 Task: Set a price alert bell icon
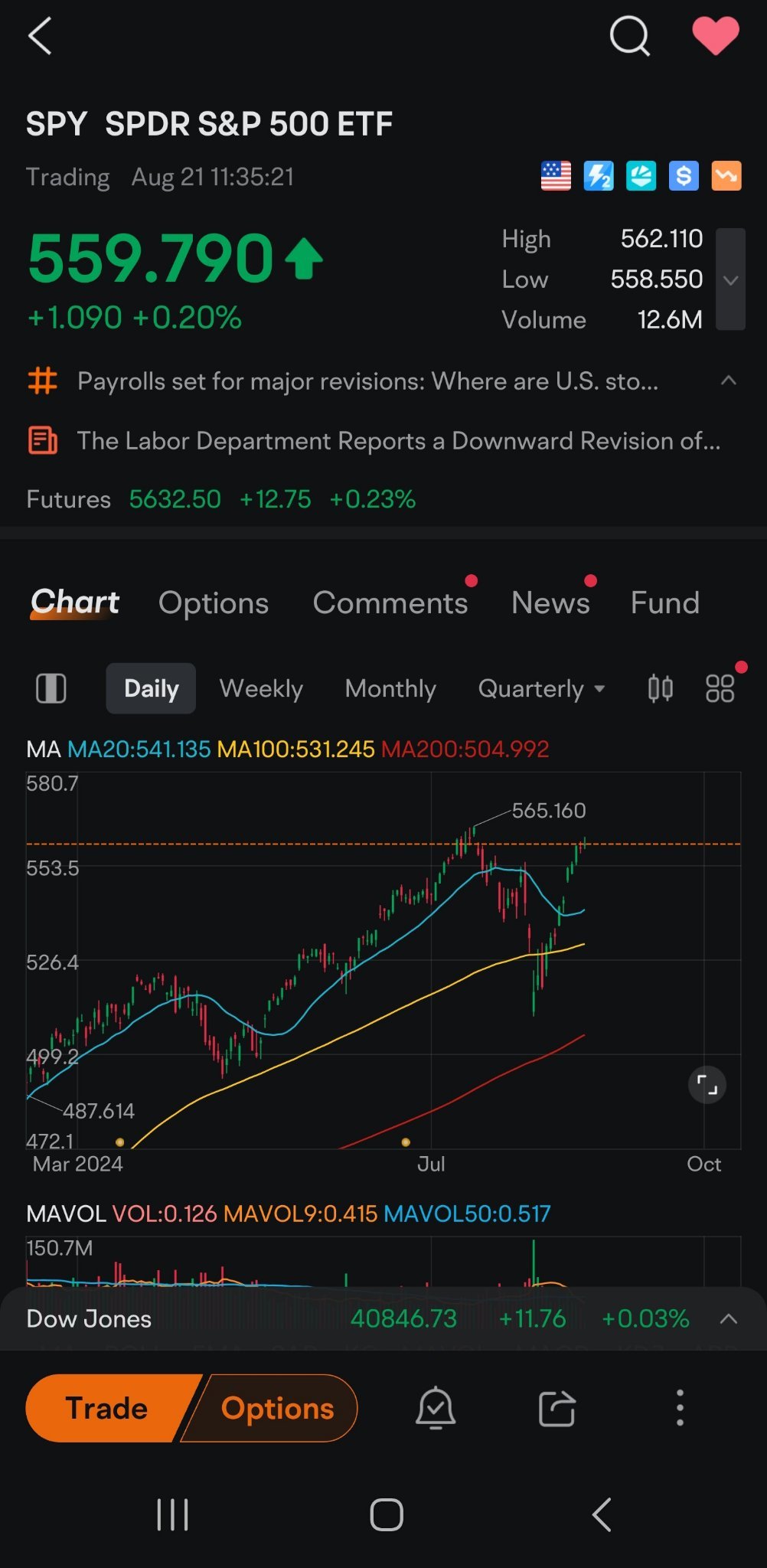click(436, 1408)
